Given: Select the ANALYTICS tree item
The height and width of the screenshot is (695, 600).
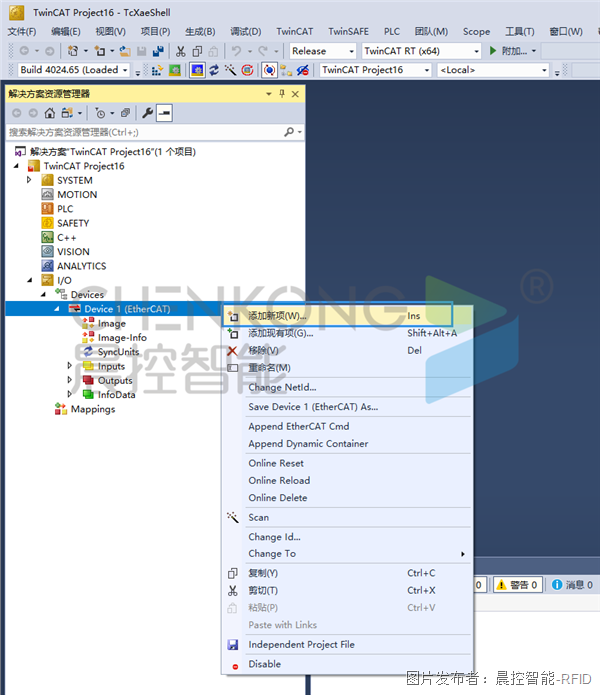Looking at the screenshot, I should coord(82,266).
